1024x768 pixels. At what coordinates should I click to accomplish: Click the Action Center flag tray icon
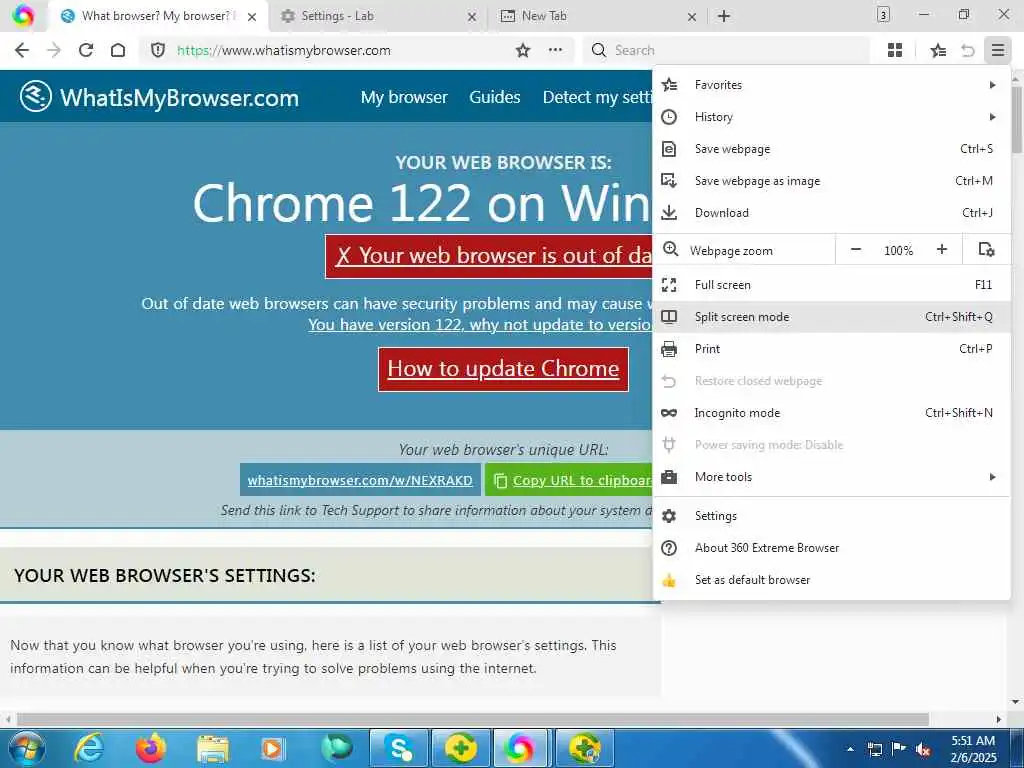pyautogui.click(x=899, y=749)
